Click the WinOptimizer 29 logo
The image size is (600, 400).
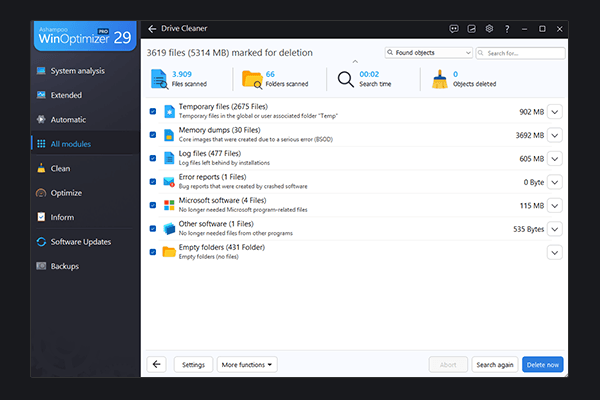85,36
